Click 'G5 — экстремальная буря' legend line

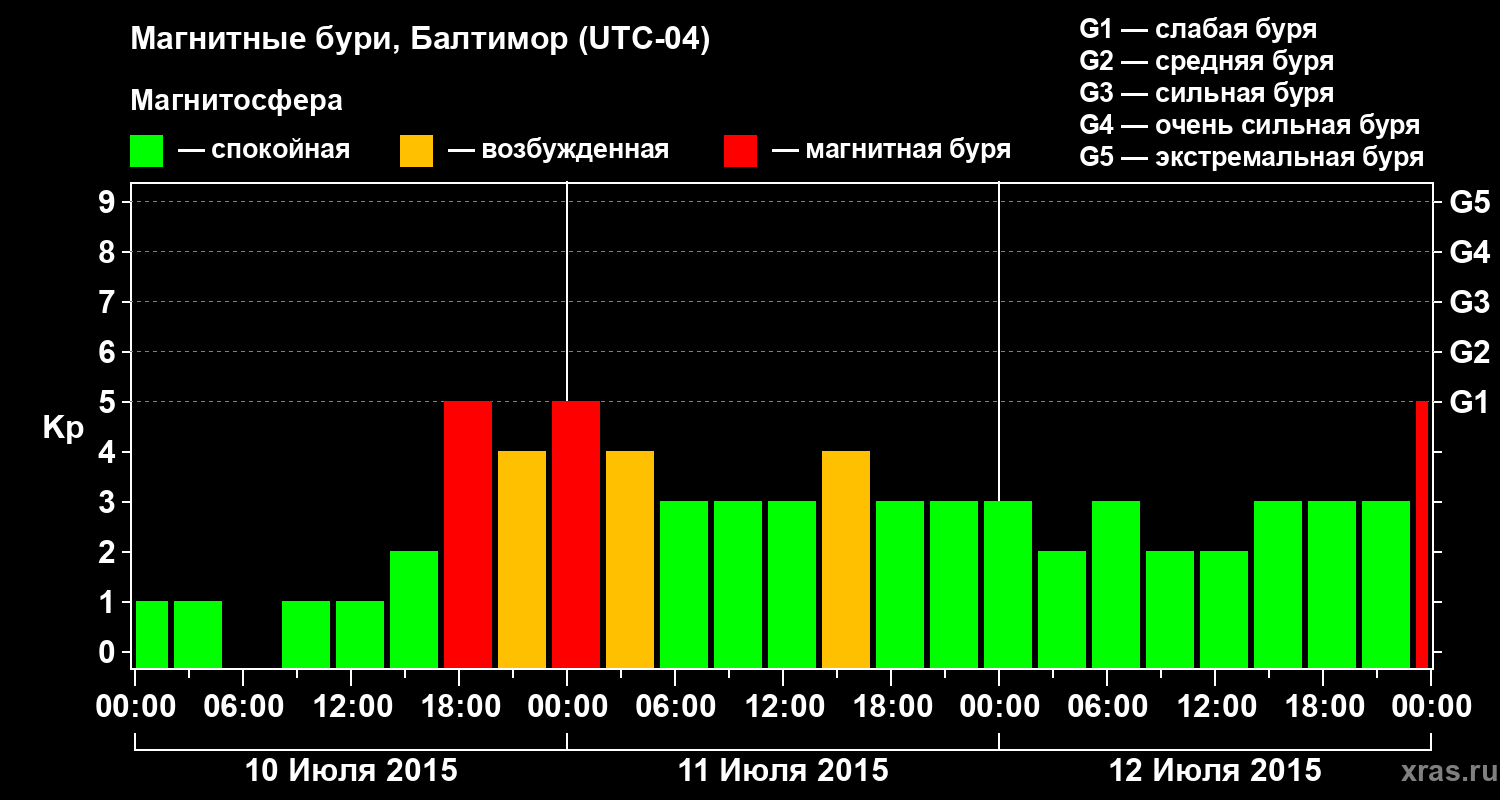[x=1251, y=157]
